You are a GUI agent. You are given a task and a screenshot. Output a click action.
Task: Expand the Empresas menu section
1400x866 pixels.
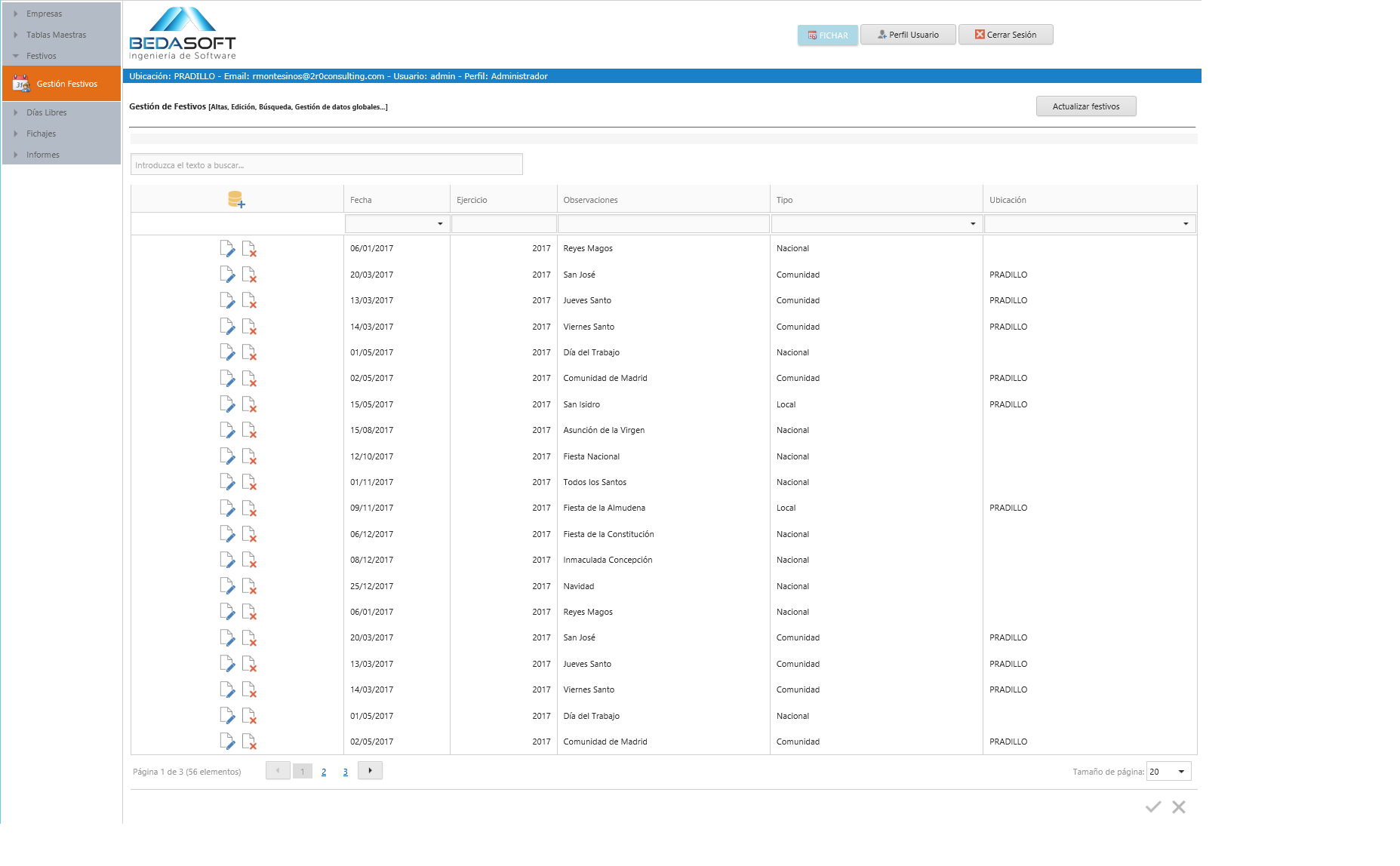45,14
